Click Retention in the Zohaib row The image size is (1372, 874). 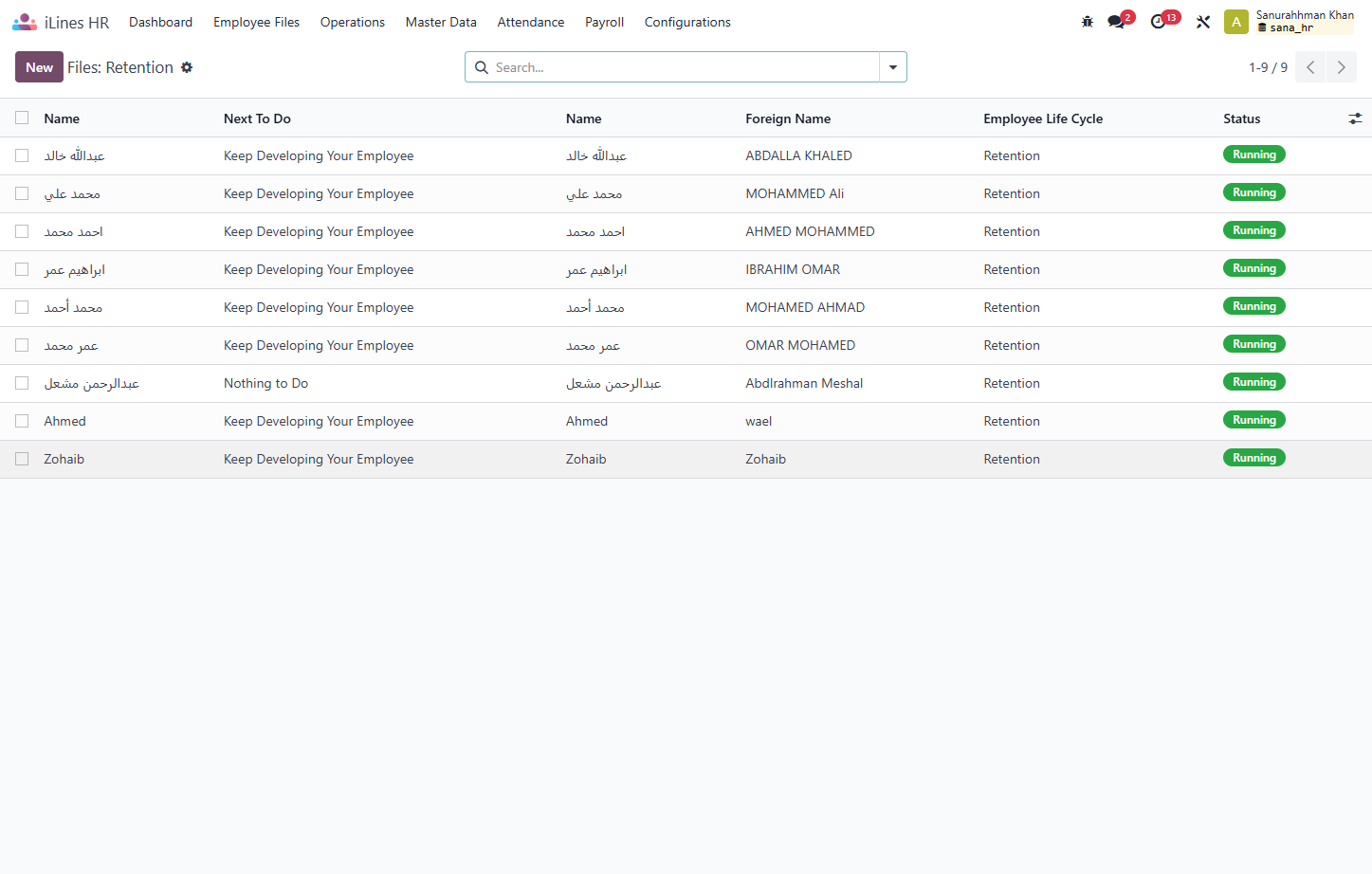tap(1012, 459)
